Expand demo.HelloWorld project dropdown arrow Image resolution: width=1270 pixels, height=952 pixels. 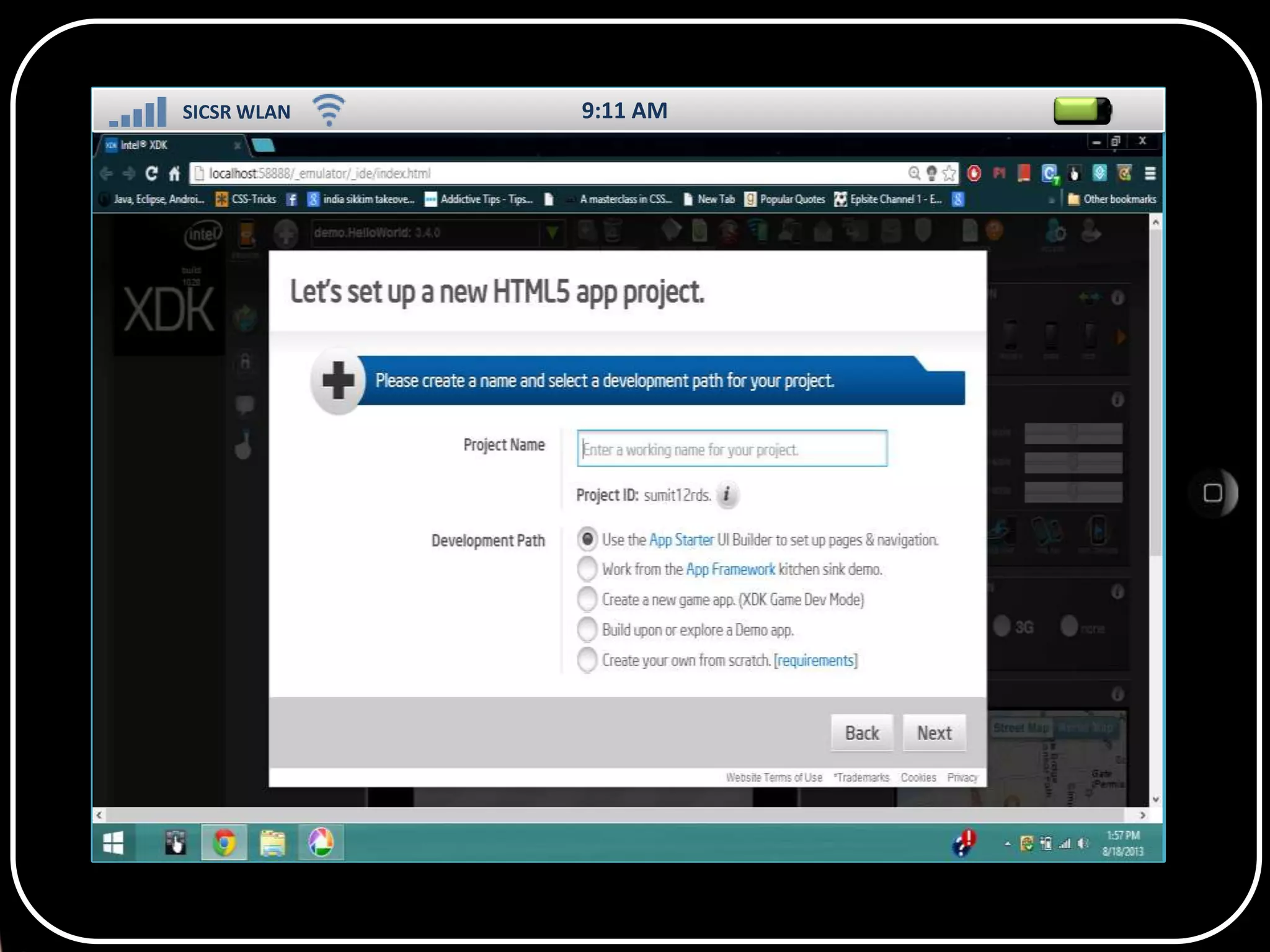(551, 233)
